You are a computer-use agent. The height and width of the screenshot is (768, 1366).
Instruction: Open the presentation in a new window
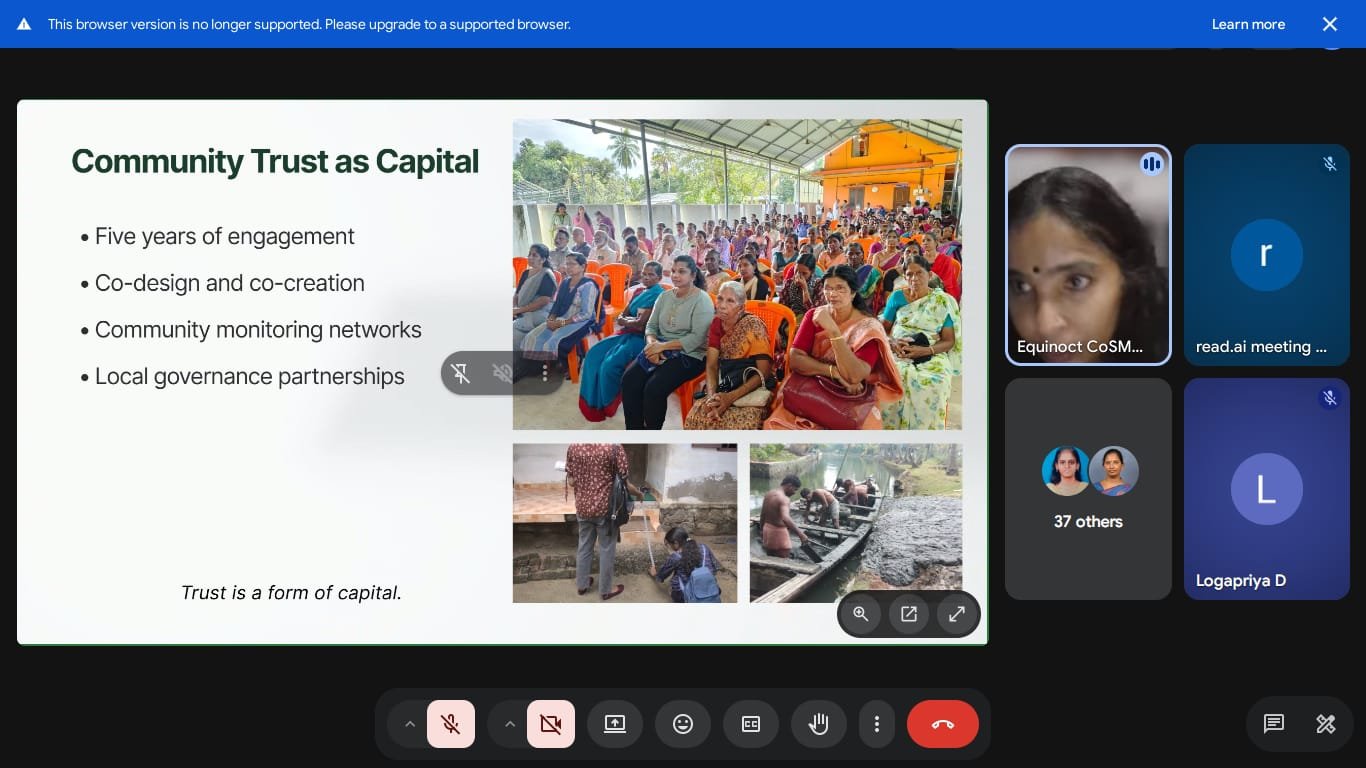(909, 614)
